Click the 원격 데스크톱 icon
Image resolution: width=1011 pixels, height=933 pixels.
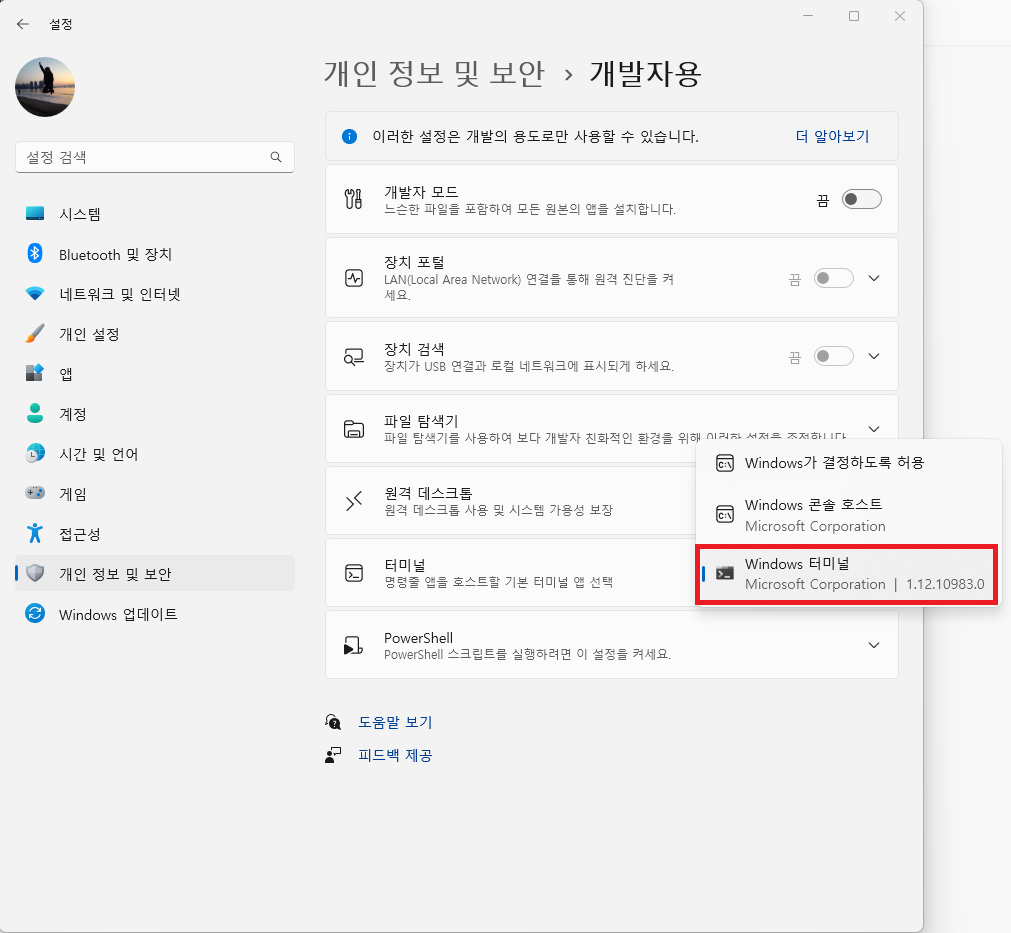354,501
